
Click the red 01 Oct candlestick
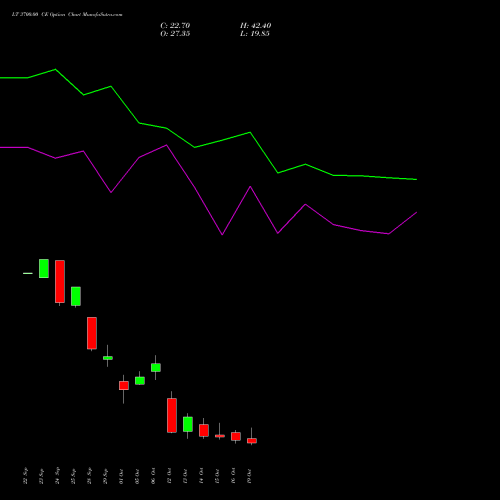click(x=124, y=386)
